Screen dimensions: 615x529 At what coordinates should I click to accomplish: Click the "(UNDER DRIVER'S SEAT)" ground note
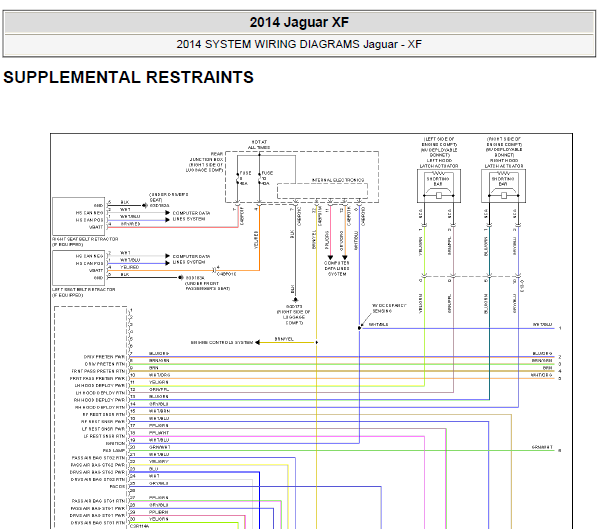click(168, 197)
